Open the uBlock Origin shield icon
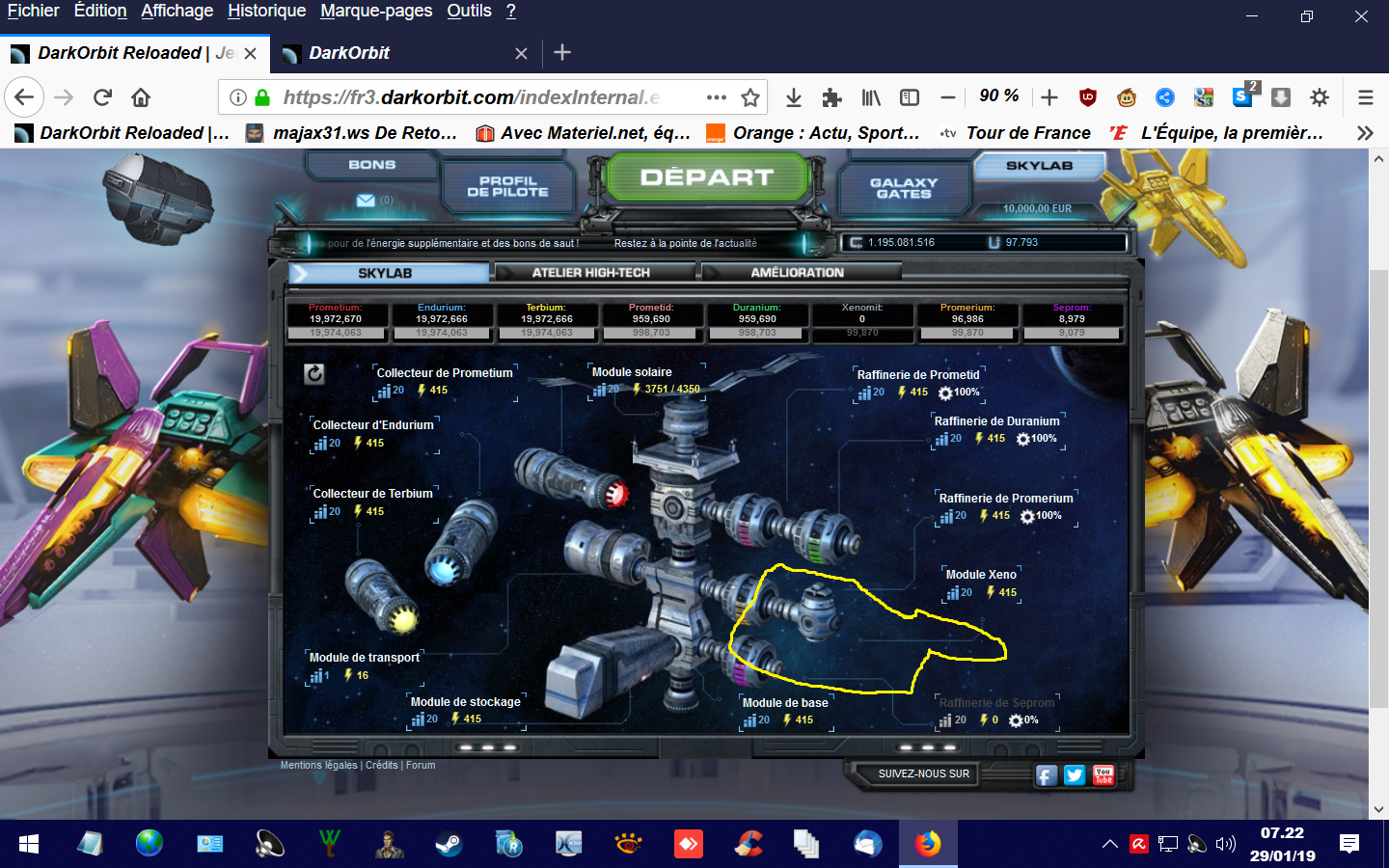Viewport: 1389px width, 868px height. 1088,97
